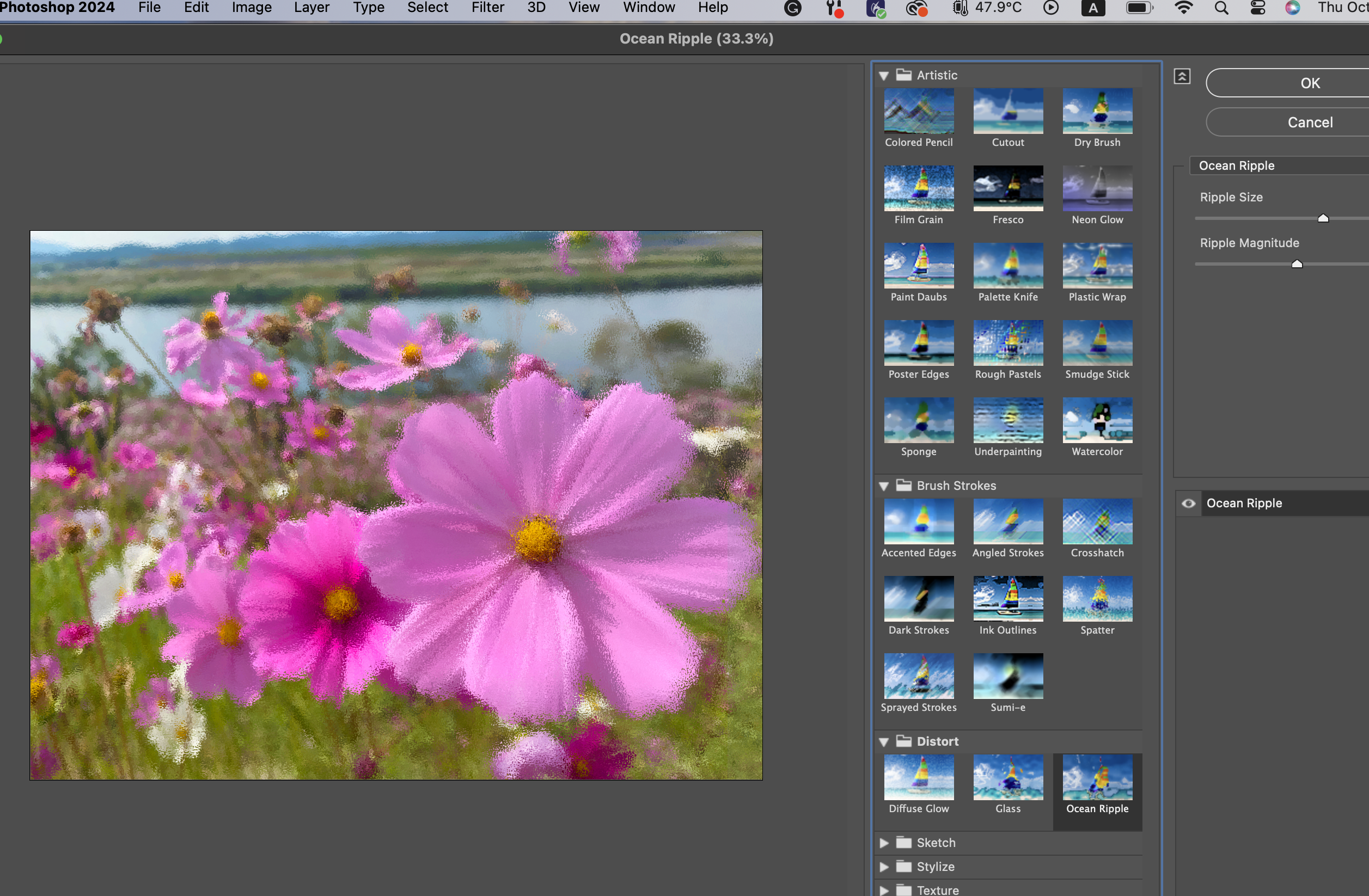The height and width of the screenshot is (896, 1369).
Task: Click the Ripple Magnitude slider handle
Action: pyautogui.click(x=1297, y=264)
